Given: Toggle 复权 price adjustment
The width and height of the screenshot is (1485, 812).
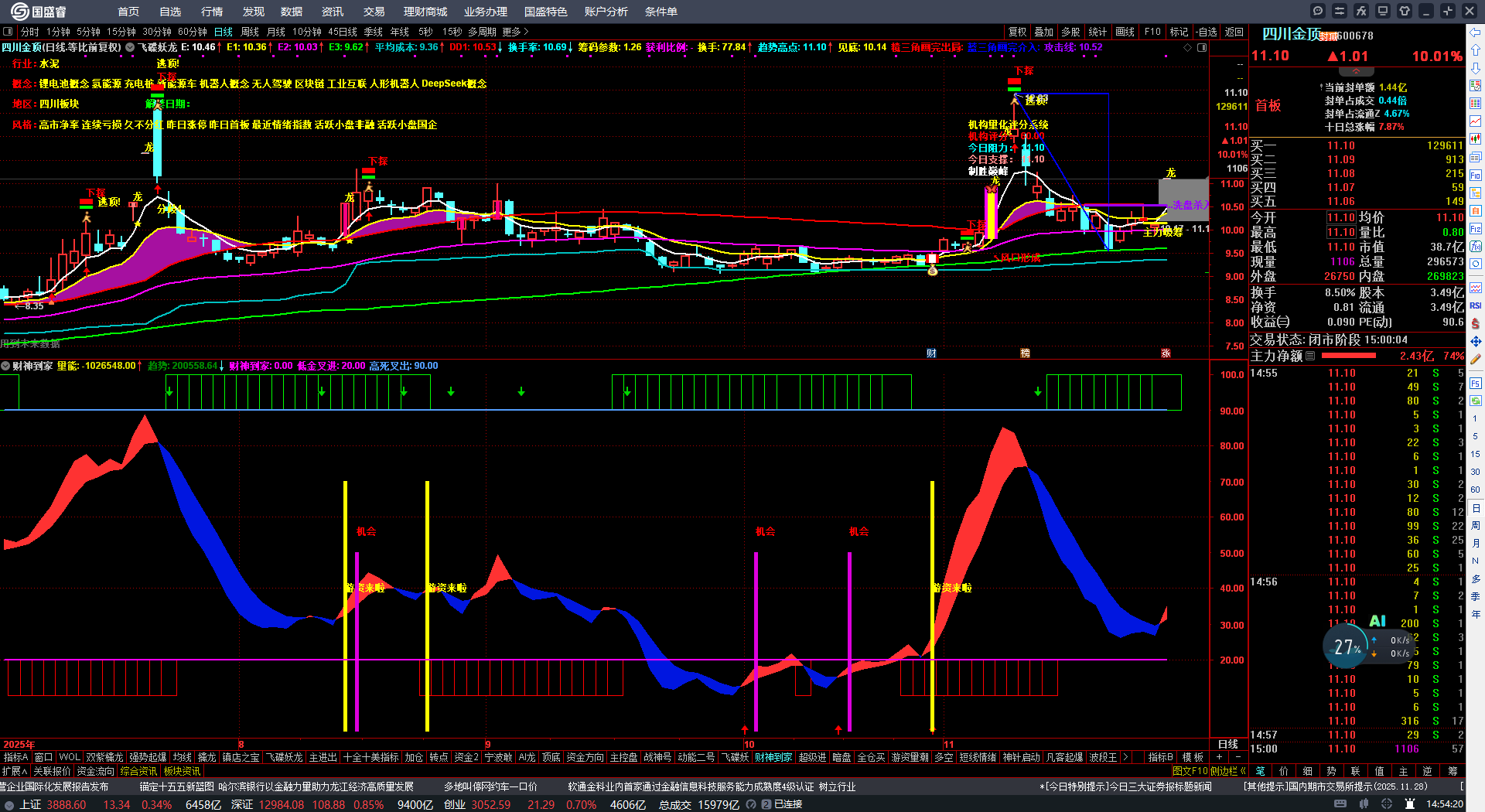Looking at the screenshot, I should pyautogui.click(x=1018, y=32).
